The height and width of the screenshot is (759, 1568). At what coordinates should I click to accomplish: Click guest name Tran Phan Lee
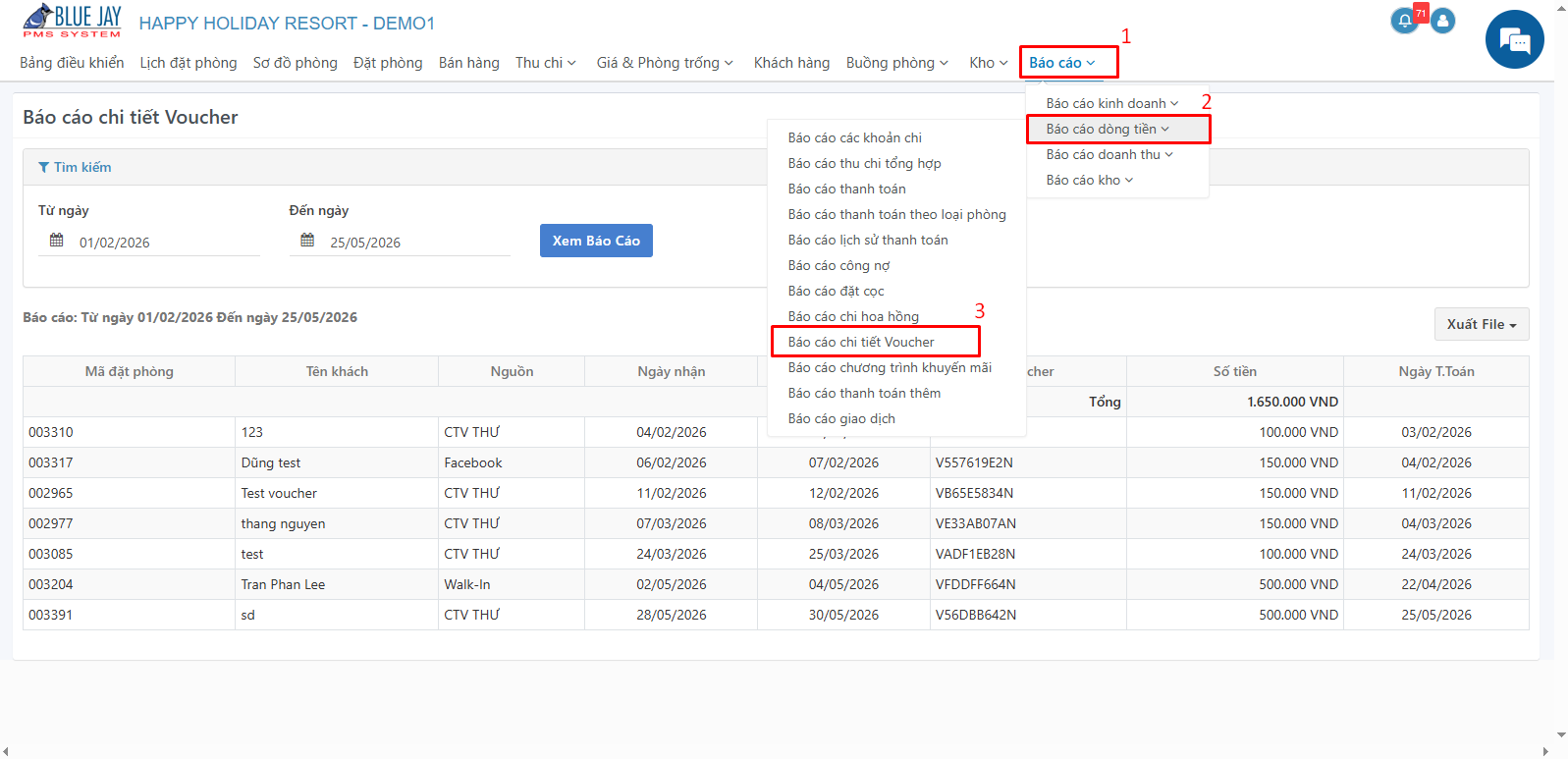point(283,584)
